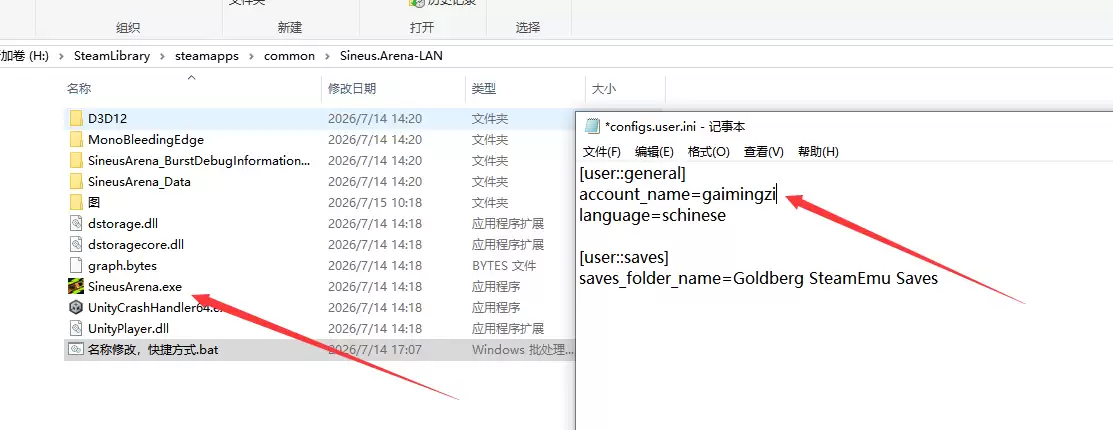
Task: Expand breadcrumb chevron after SteamLibrary
Action: (163, 56)
